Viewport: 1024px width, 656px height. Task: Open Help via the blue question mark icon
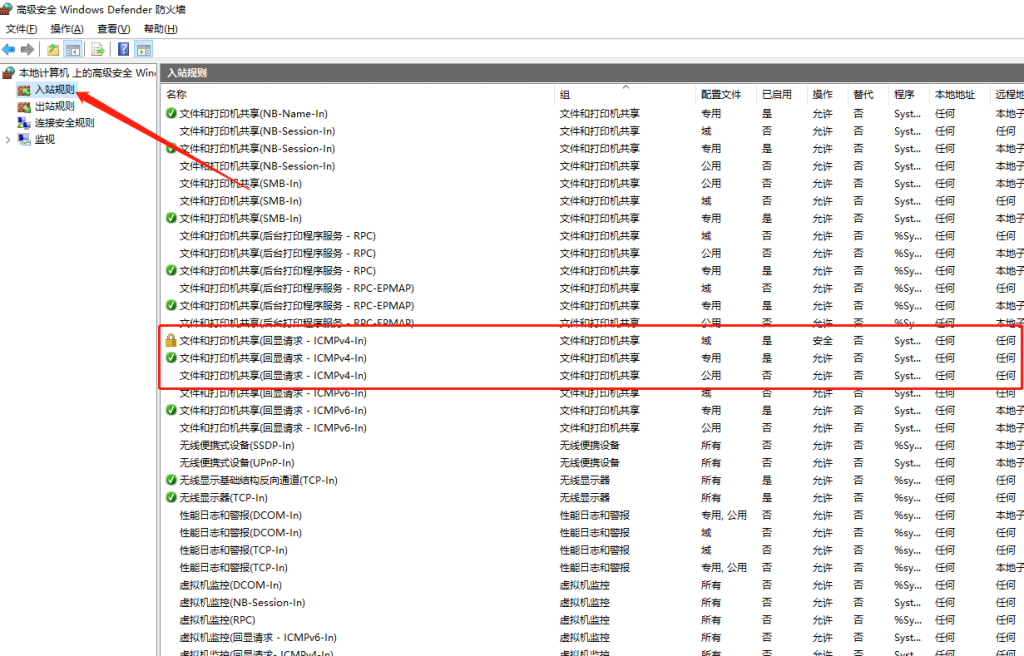click(123, 49)
